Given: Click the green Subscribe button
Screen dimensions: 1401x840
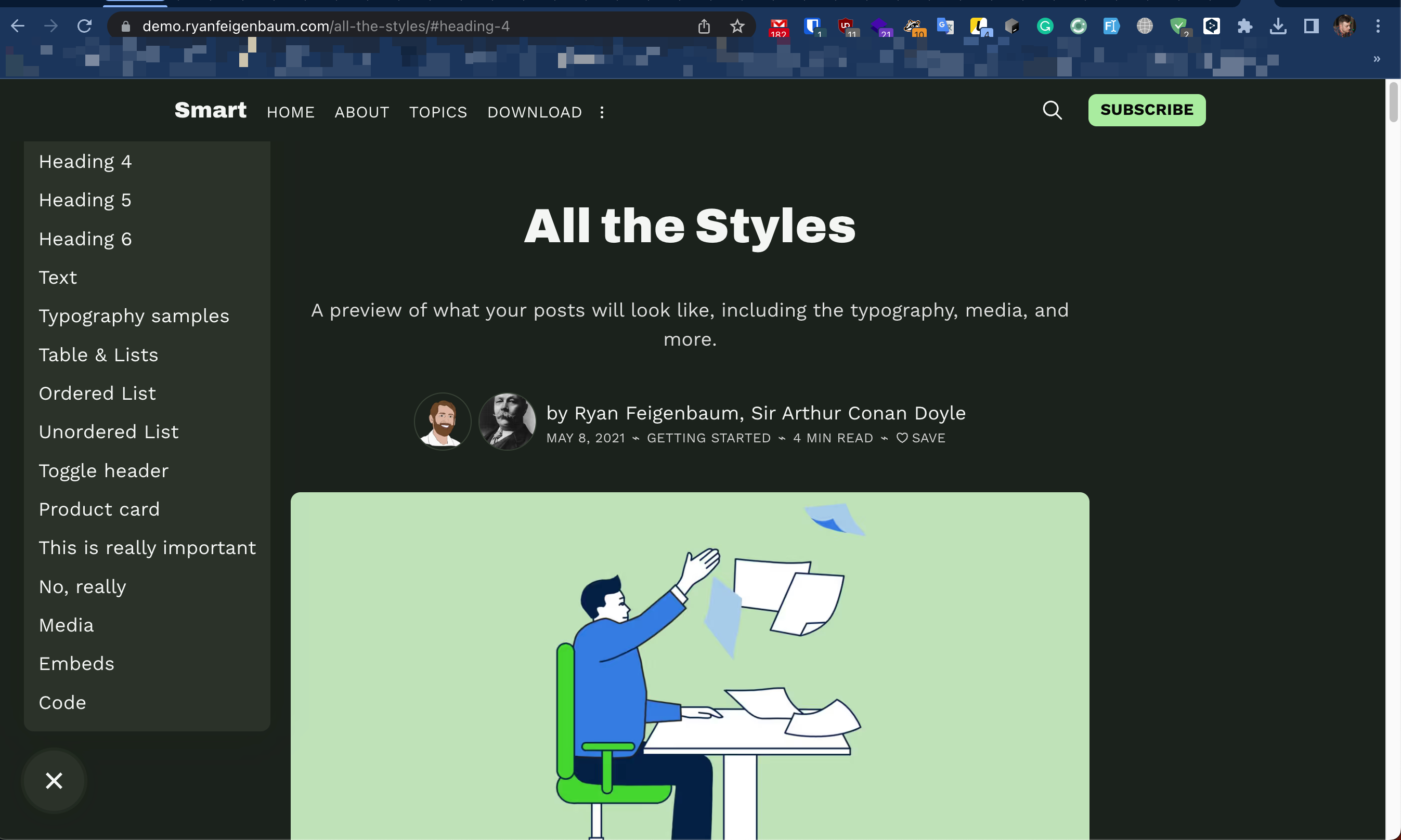Looking at the screenshot, I should pyautogui.click(x=1146, y=110).
